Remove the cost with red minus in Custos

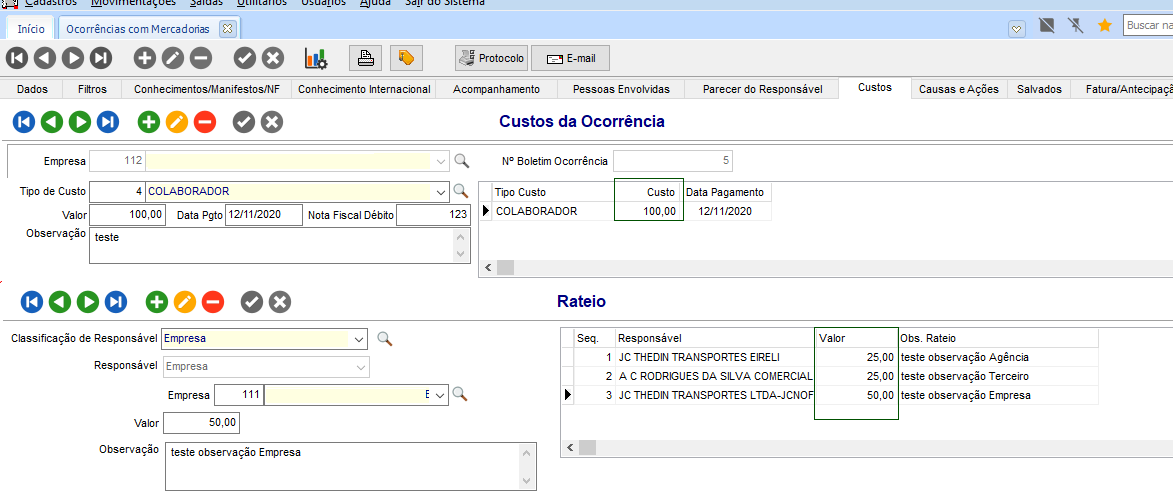coord(205,121)
